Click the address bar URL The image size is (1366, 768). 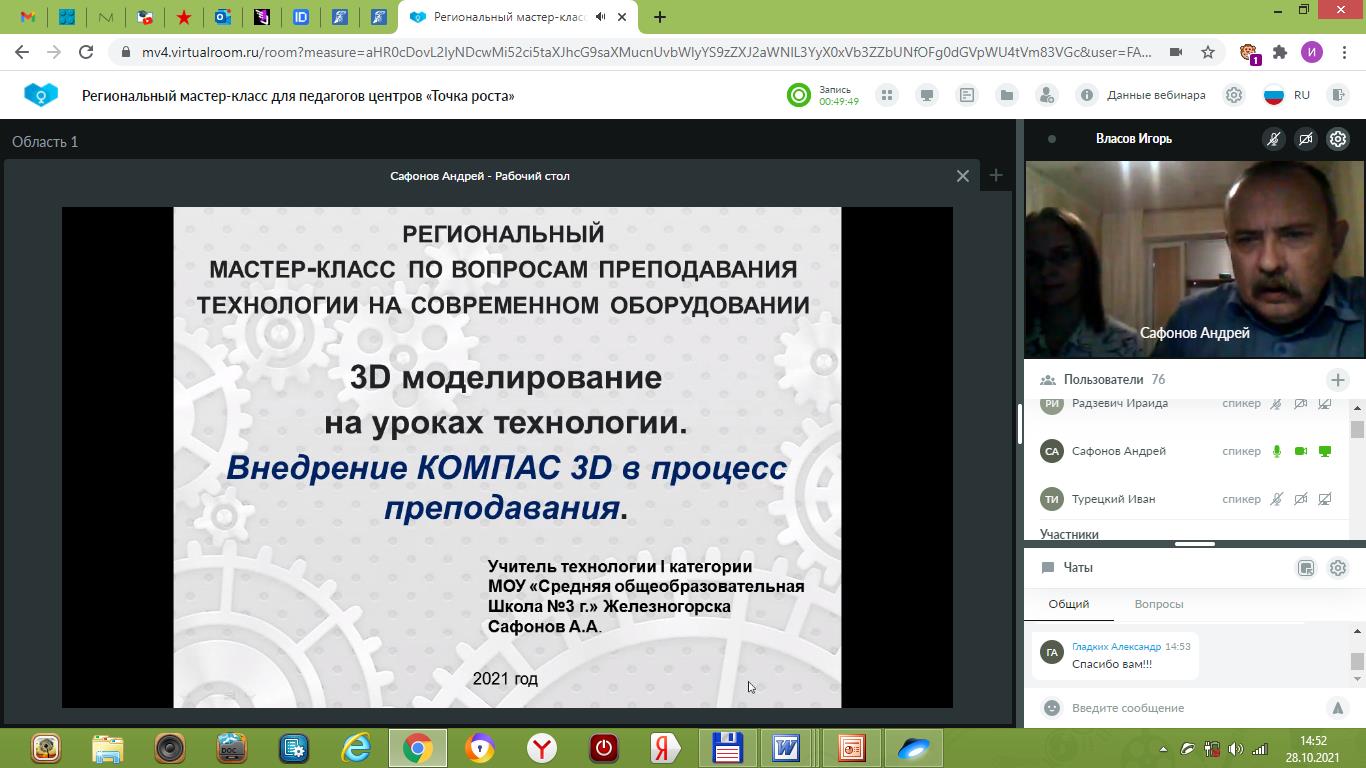tap(647, 52)
